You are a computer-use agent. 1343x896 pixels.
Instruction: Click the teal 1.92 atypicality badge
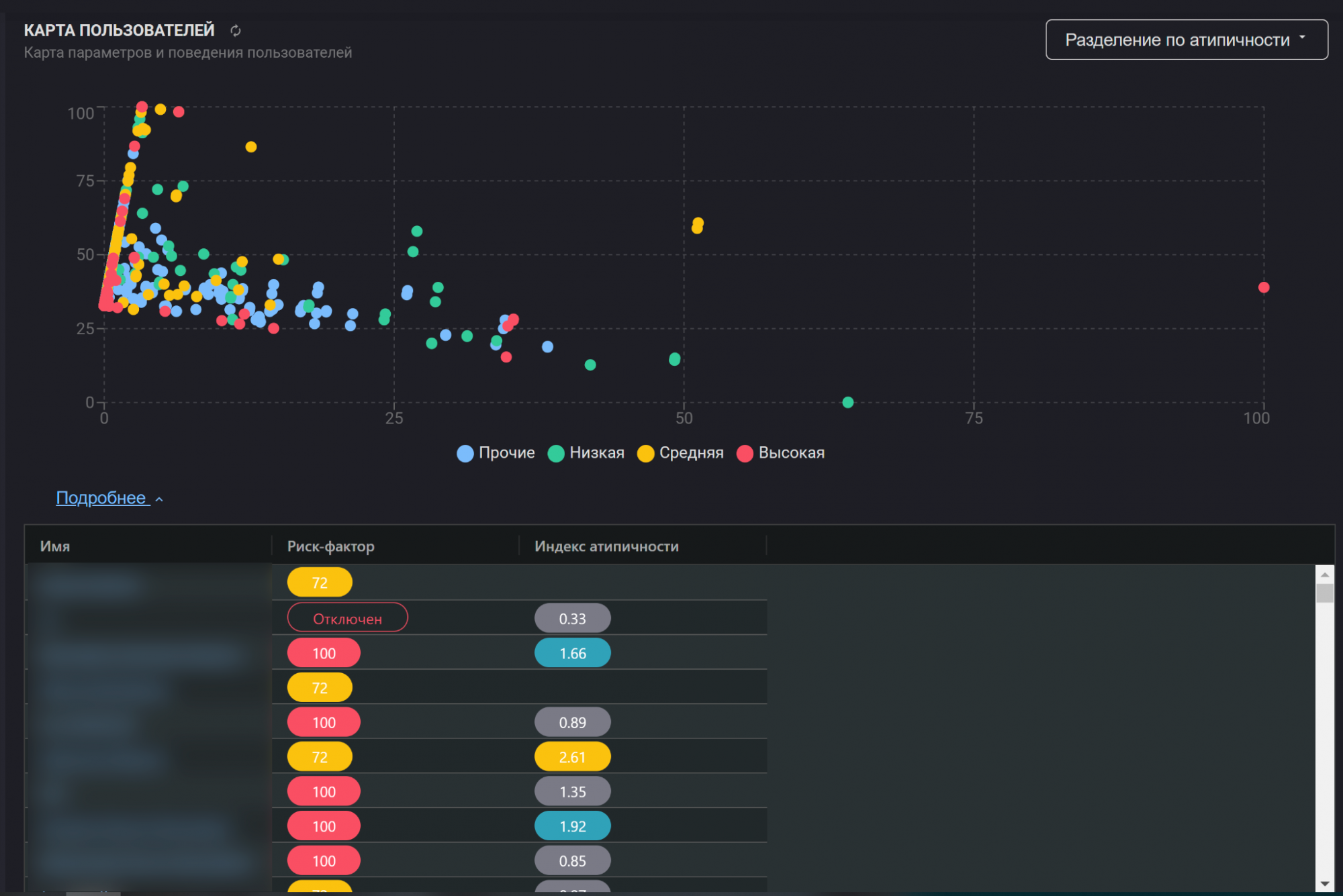click(572, 826)
